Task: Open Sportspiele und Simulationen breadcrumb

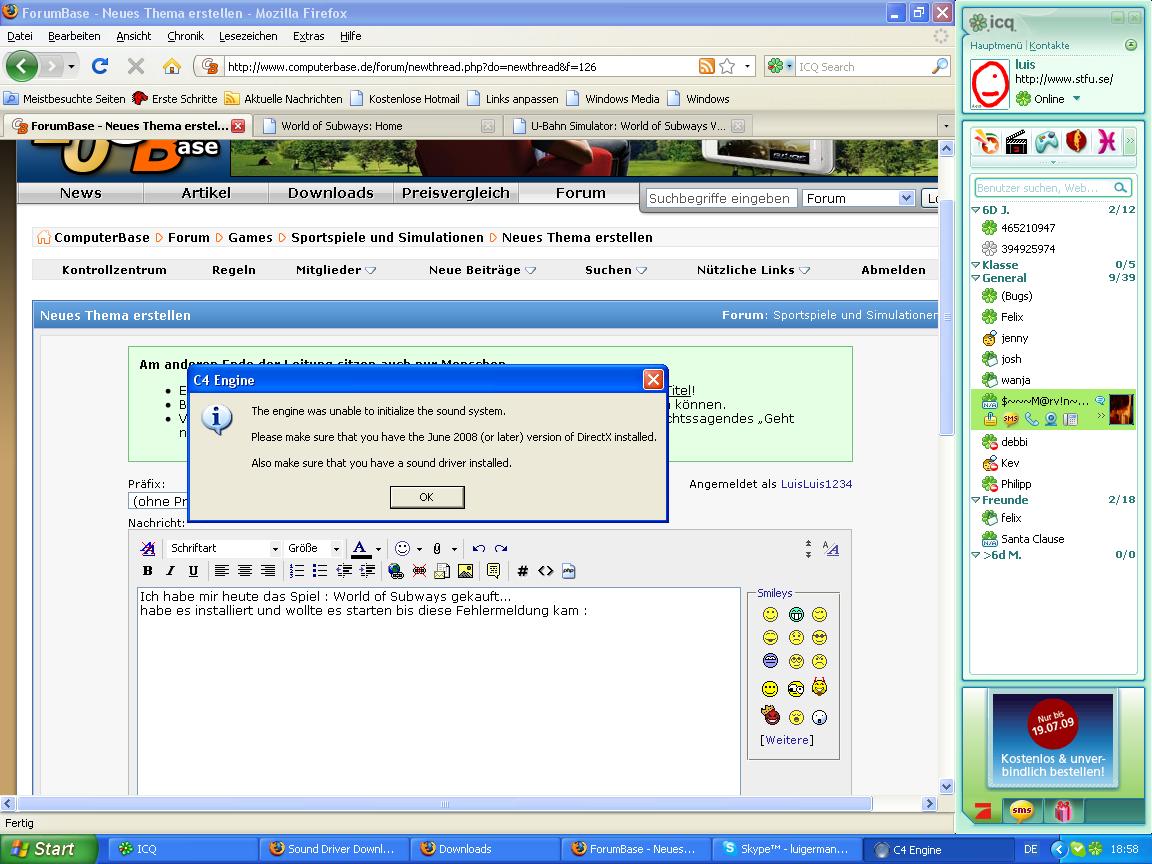Action: coord(387,238)
